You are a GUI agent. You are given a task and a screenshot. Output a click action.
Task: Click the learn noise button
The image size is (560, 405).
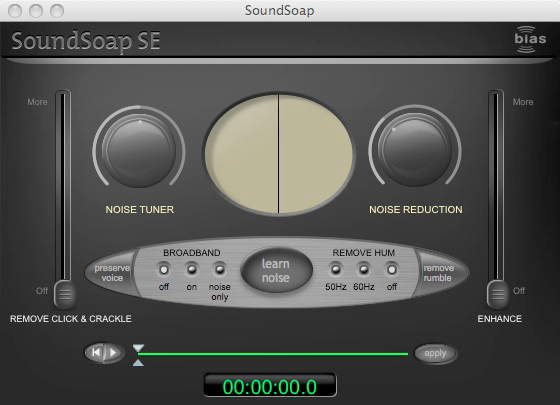click(276, 271)
